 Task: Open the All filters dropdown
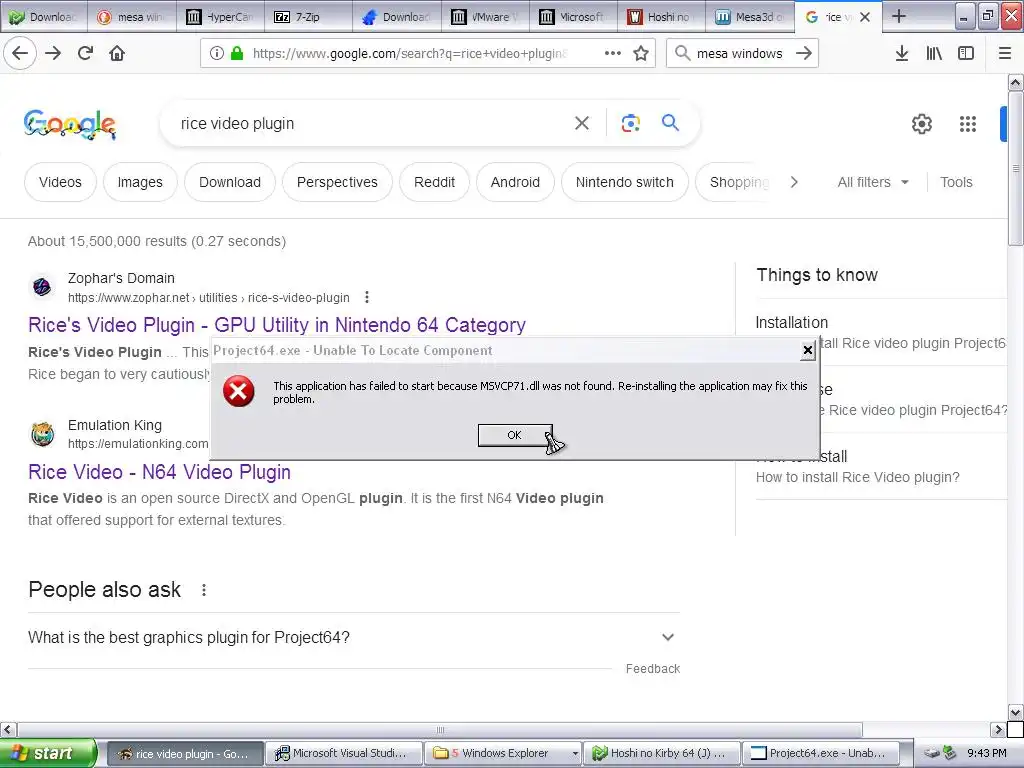[873, 182]
